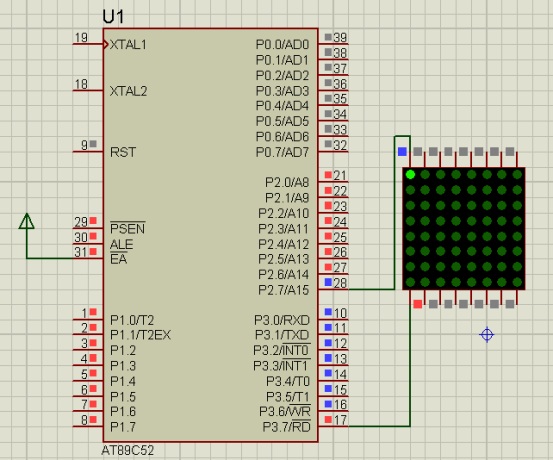This screenshot has height=460, width=553.
Task: Click the P1.0/T2 pin 1 indicator
Action: (93, 312)
